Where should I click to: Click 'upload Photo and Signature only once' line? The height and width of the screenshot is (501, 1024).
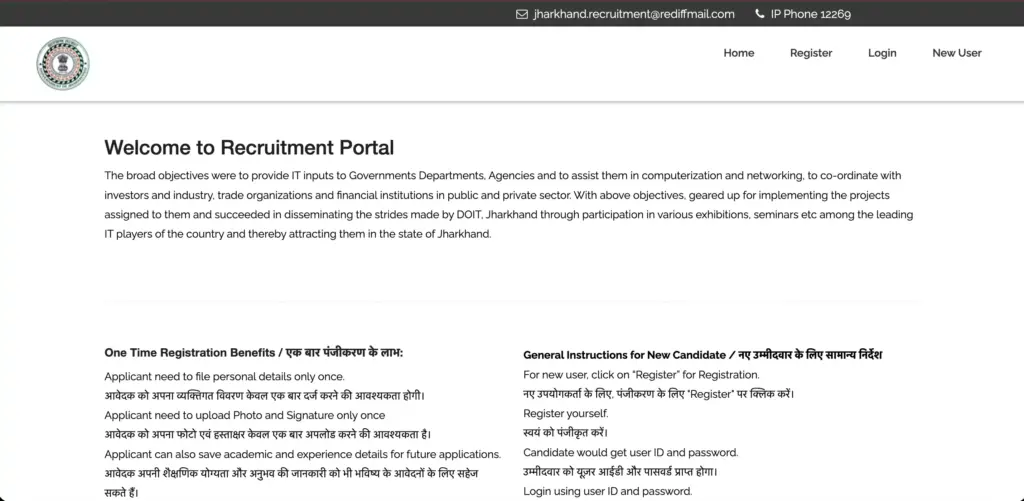[244, 415]
